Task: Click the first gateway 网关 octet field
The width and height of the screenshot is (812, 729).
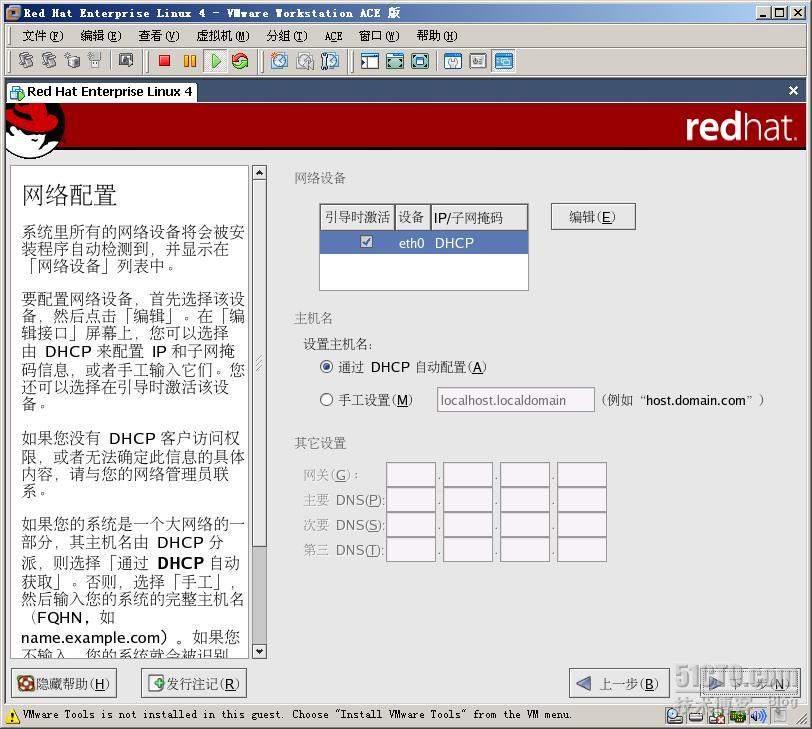Action: [x=411, y=475]
